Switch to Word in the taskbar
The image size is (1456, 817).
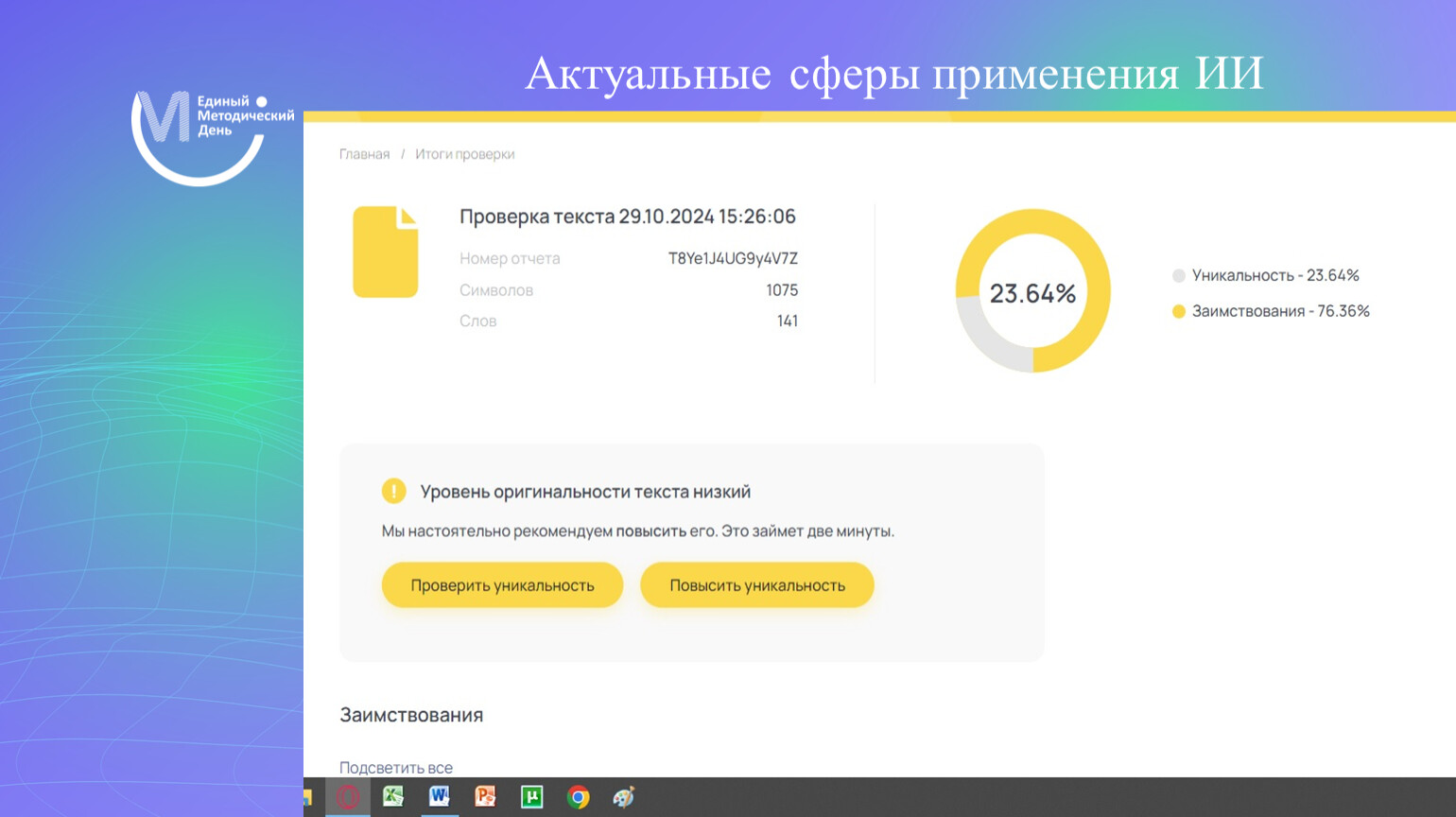click(440, 797)
